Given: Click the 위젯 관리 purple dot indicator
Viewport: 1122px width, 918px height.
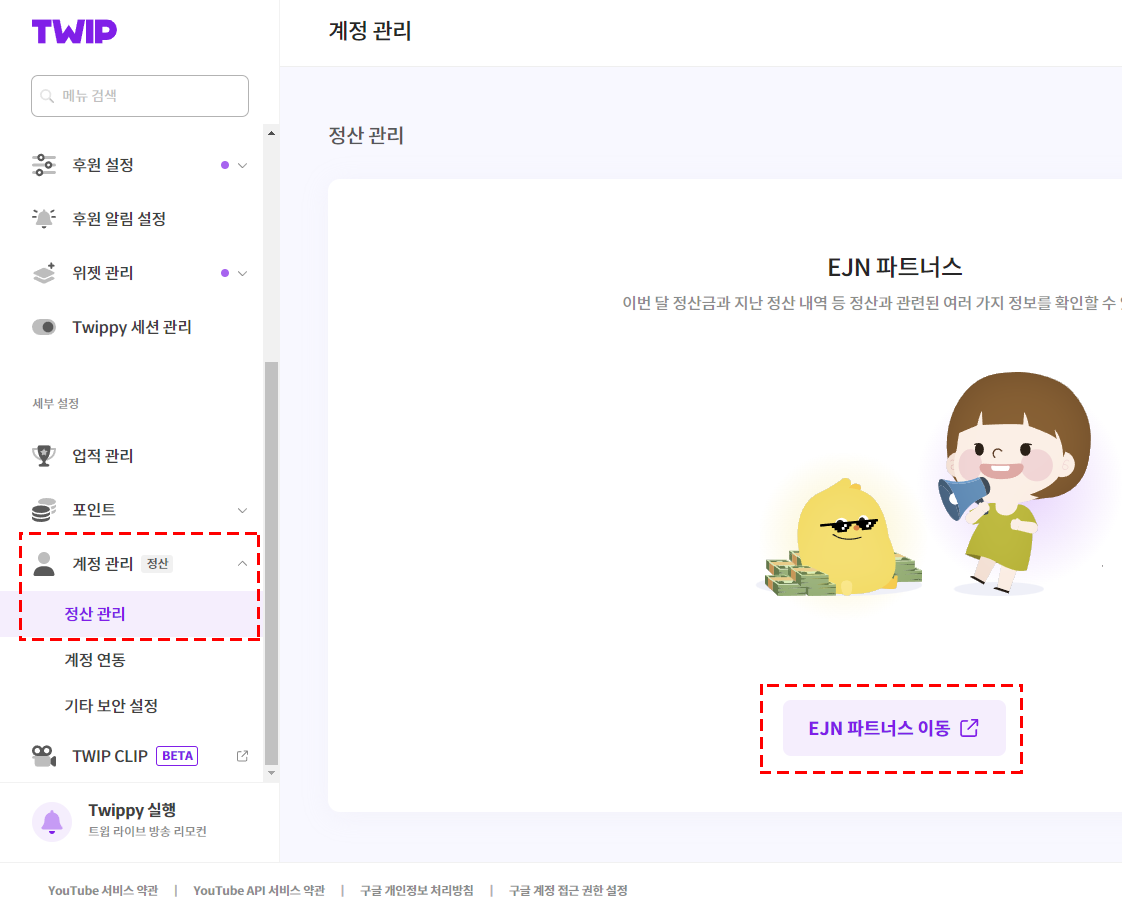Looking at the screenshot, I should click(x=225, y=273).
